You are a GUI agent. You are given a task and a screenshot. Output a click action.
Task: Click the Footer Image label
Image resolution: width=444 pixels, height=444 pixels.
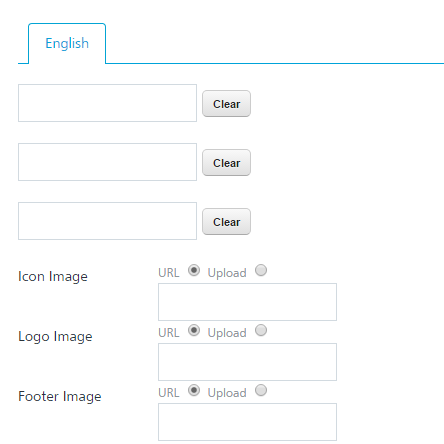click(x=60, y=397)
